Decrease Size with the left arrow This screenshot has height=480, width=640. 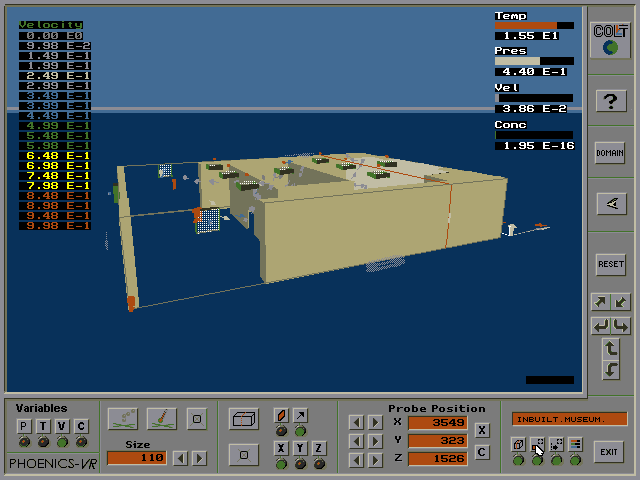pos(180,458)
